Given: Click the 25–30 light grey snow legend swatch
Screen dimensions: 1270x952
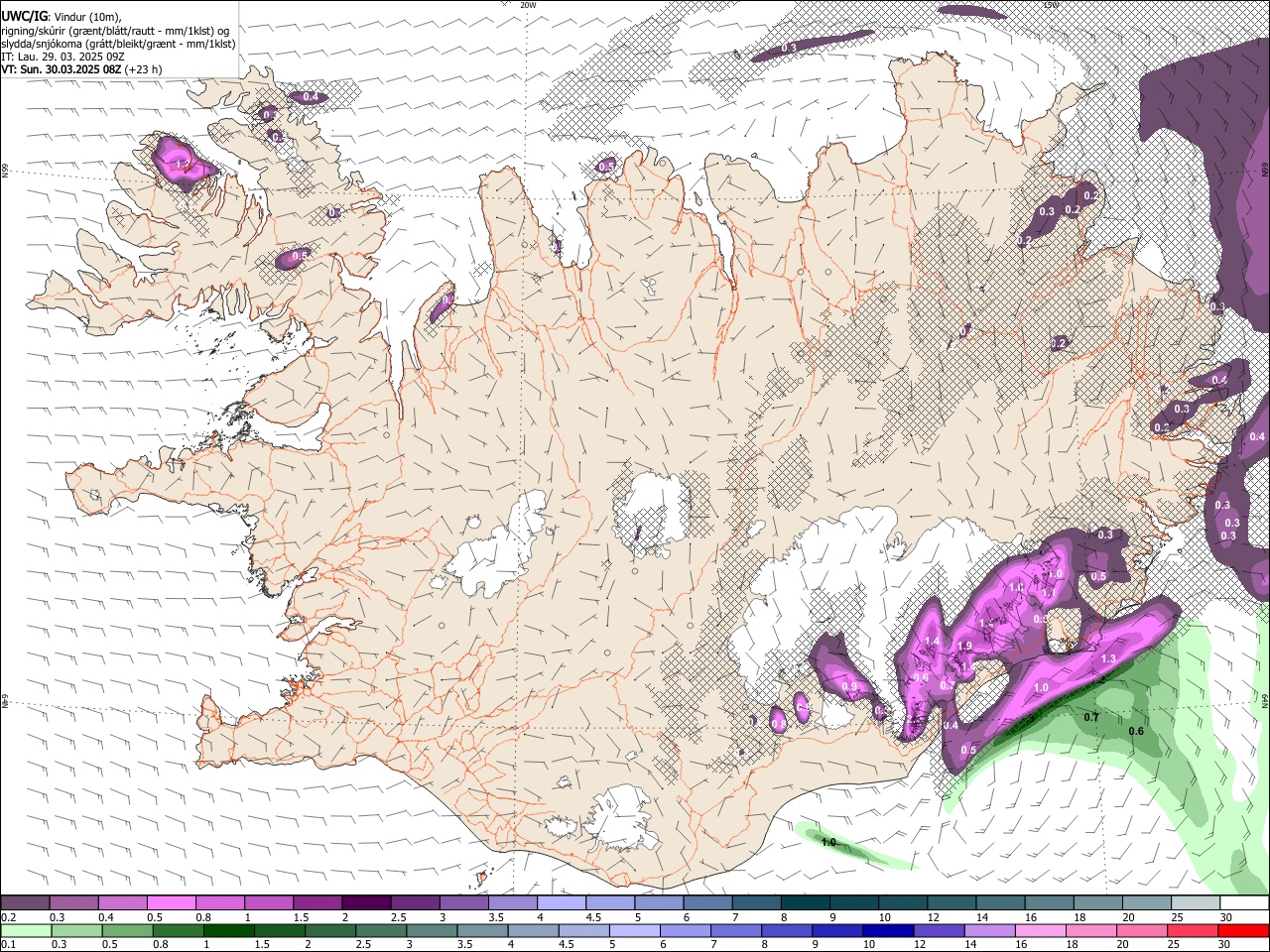Looking at the screenshot, I should (x=1195, y=902).
